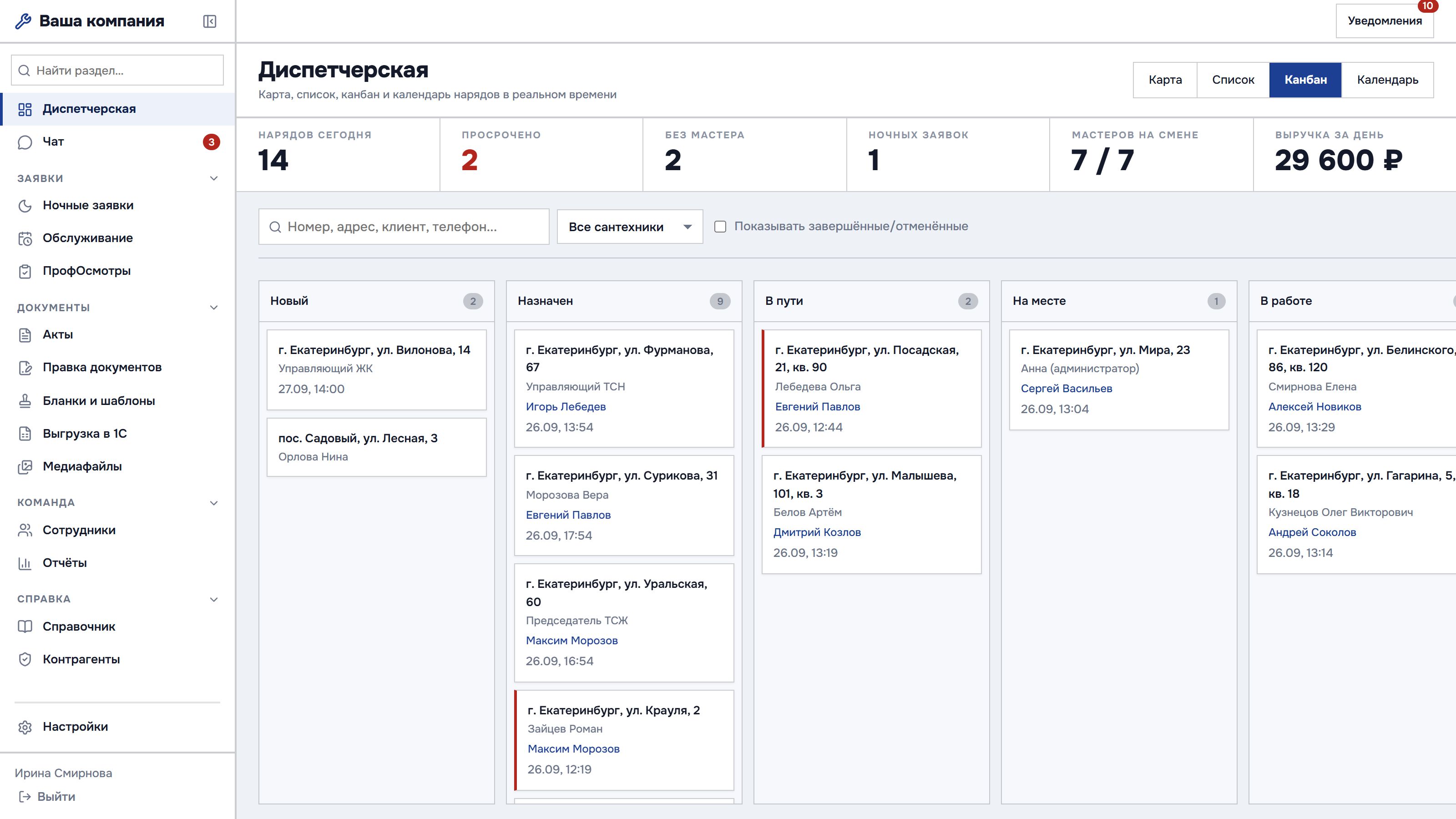Open the ул. Крауля, 2 order card
Image resolution: width=1456 pixels, height=819 pixels.
(x=624, y=740)
